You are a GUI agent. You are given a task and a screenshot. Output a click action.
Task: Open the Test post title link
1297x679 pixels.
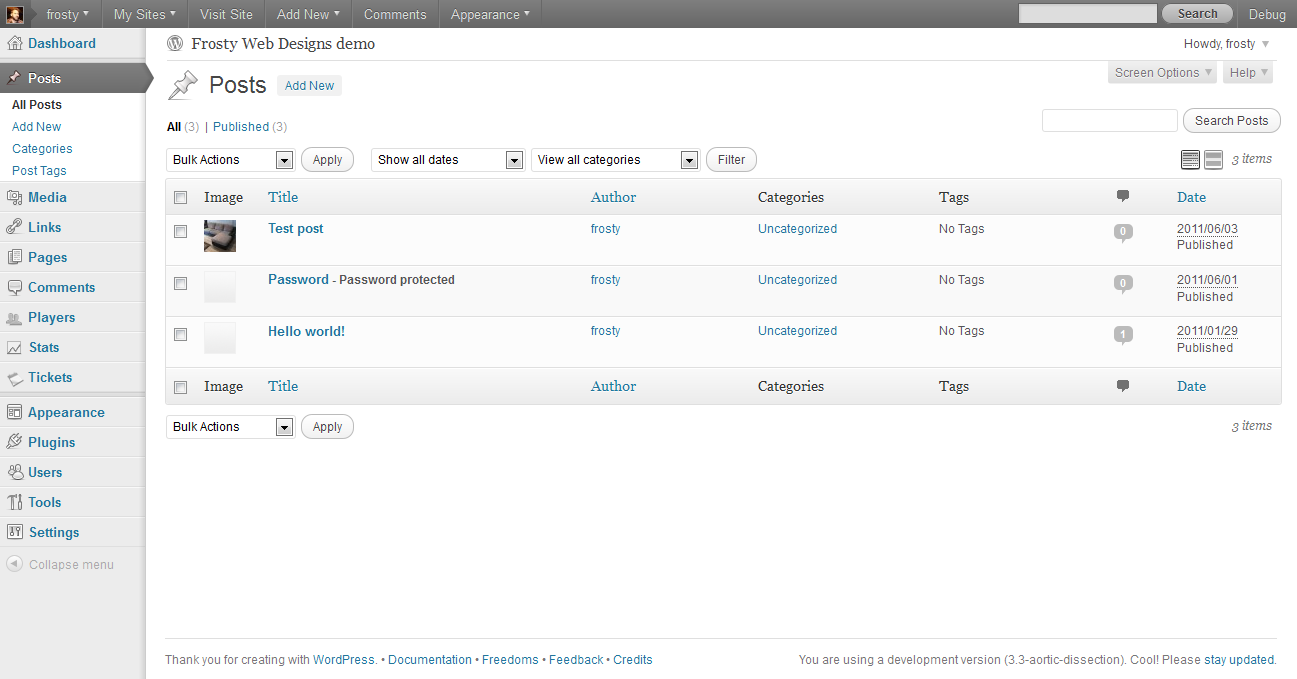(296, 229)
